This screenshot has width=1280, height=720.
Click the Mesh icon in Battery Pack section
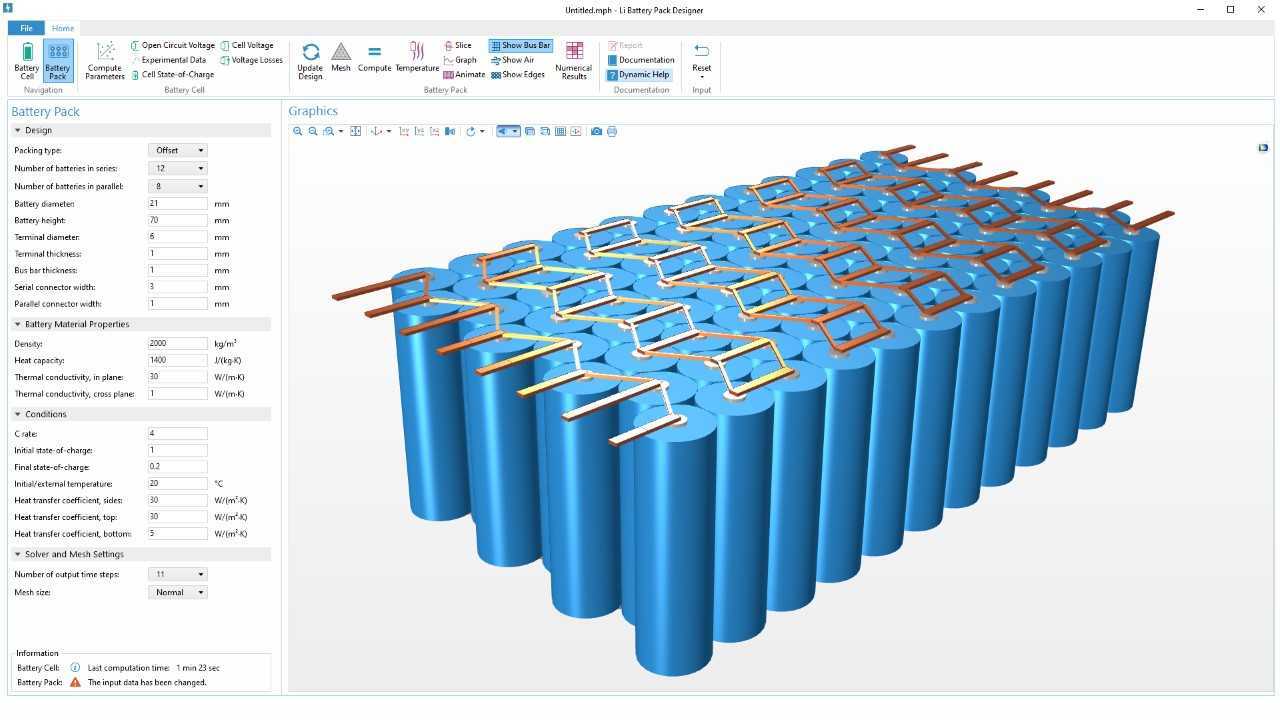point(341,60)
